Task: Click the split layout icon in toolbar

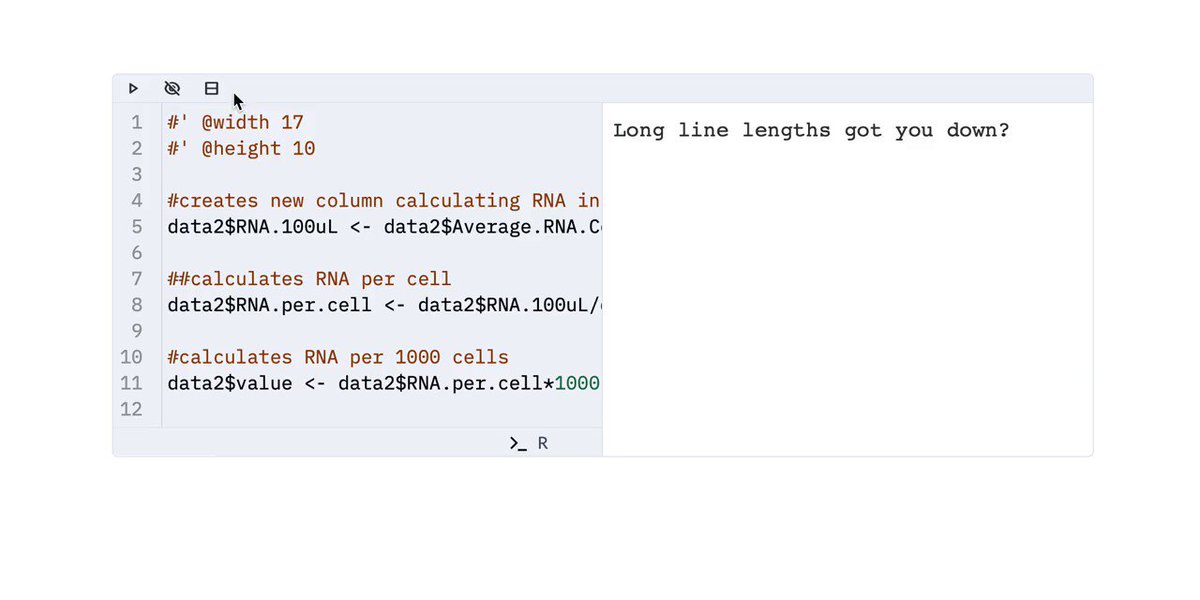Action: pos(211,88)
